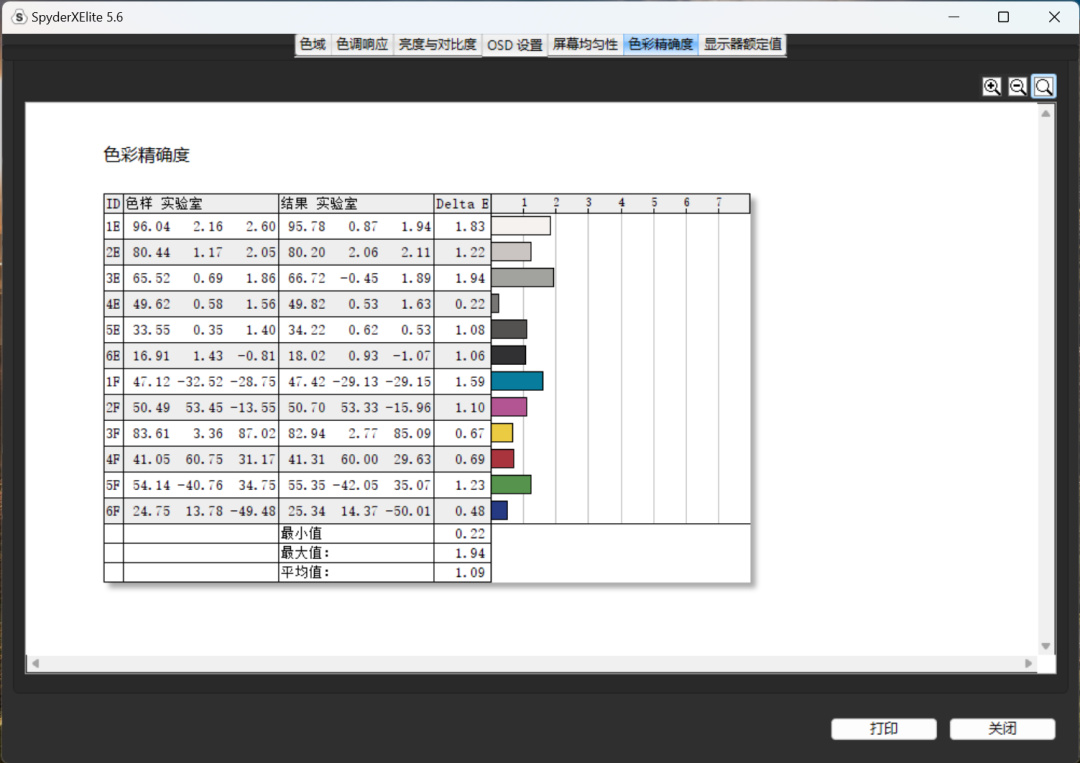This screenshot has height=763, width=1080.
Task: Click the result value 60.00 in row 4F
Action: click(x=360, y=459)
